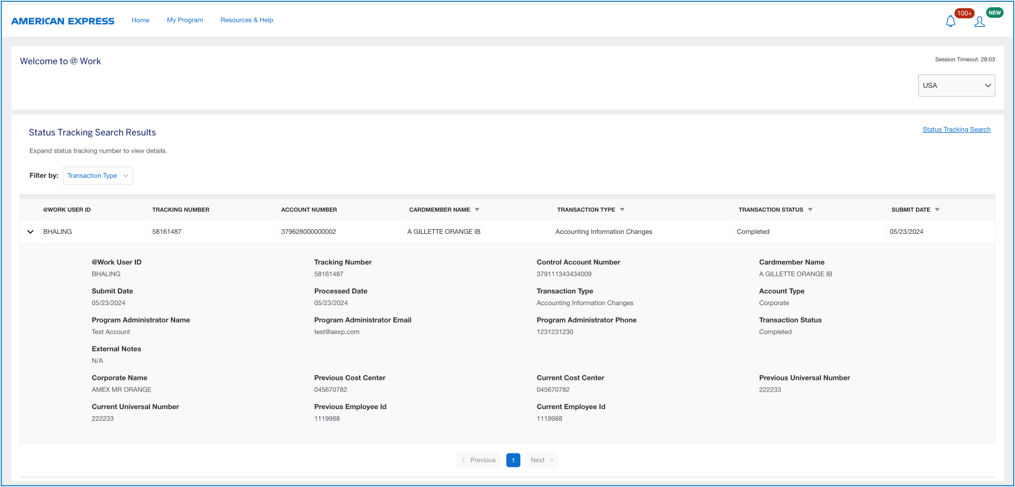The image size is (1015, 487).
Task: Open the My Program menu
Action: 185,20
